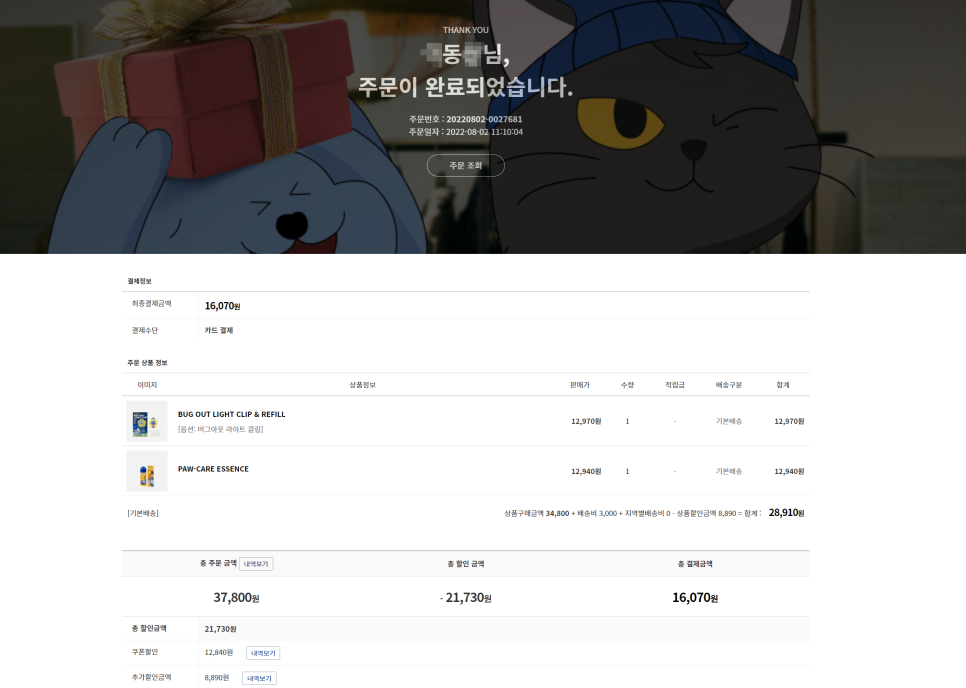Select the 12,970원 total for BUG OUT
The height and width of the screenshot is (688, 966).
coord(789,421)
